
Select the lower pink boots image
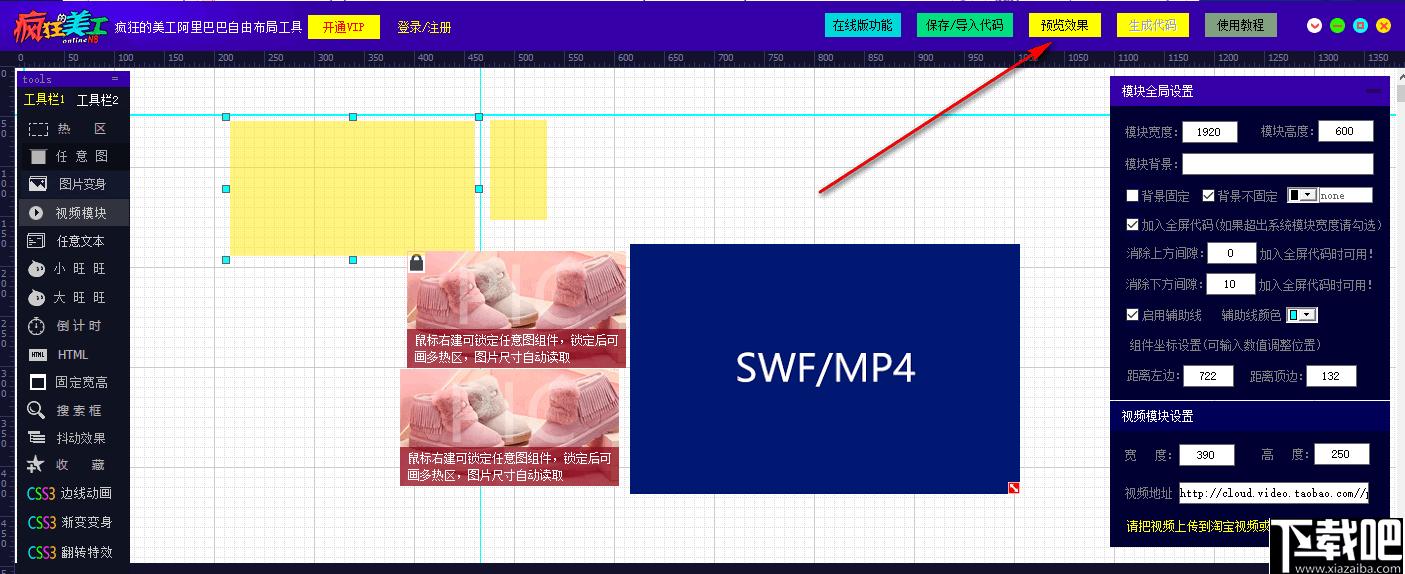510,427
